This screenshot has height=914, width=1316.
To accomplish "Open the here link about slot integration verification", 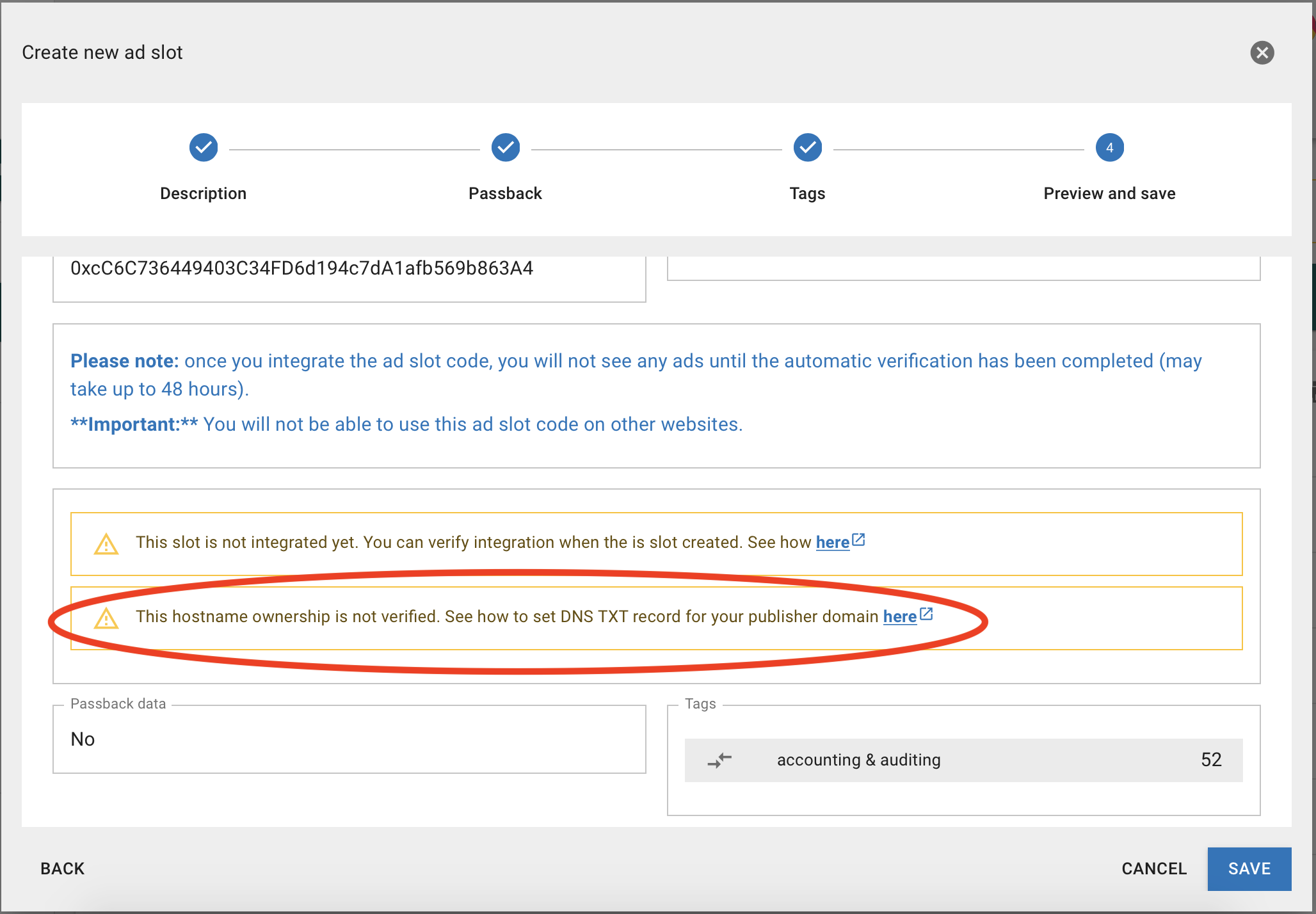I will [x=833, y=542].
